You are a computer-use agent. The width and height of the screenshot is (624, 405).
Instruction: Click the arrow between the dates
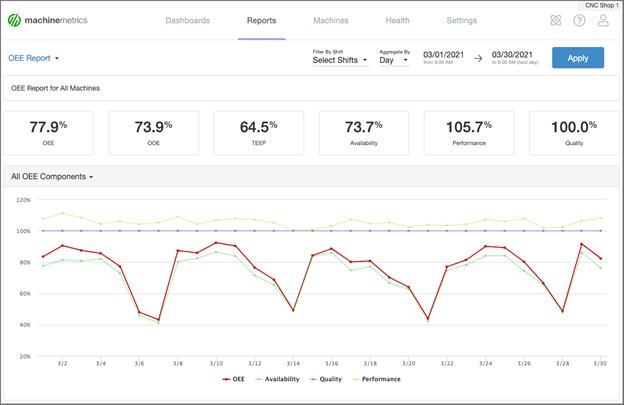point(478,58)
